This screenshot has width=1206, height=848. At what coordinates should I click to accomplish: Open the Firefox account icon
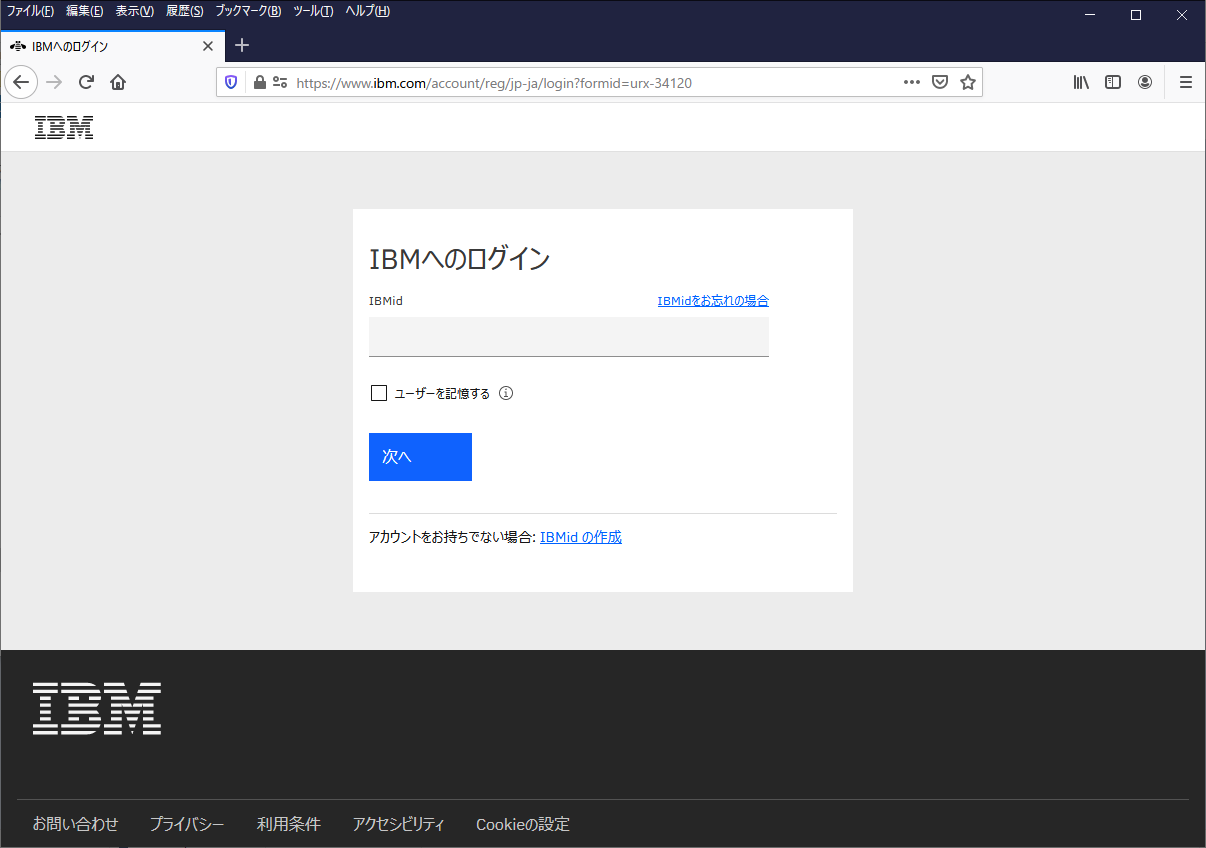click(1145, 82)
